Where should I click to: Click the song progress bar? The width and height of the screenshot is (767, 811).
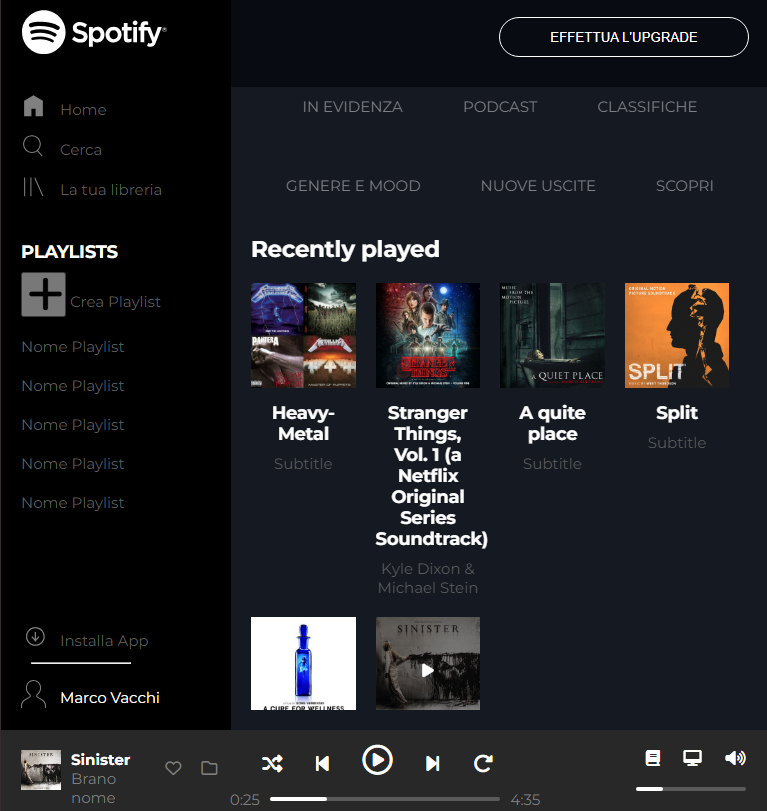tap(384, 799)
